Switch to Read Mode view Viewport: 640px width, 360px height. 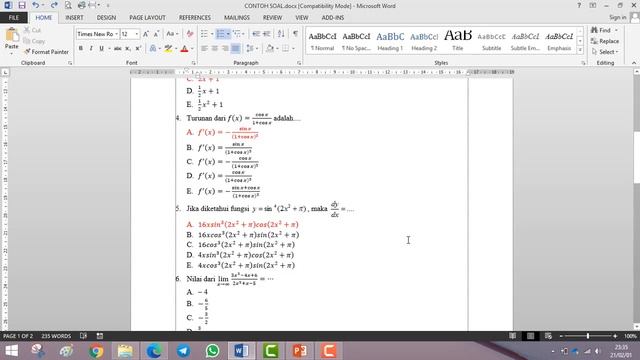click(512, 336)
